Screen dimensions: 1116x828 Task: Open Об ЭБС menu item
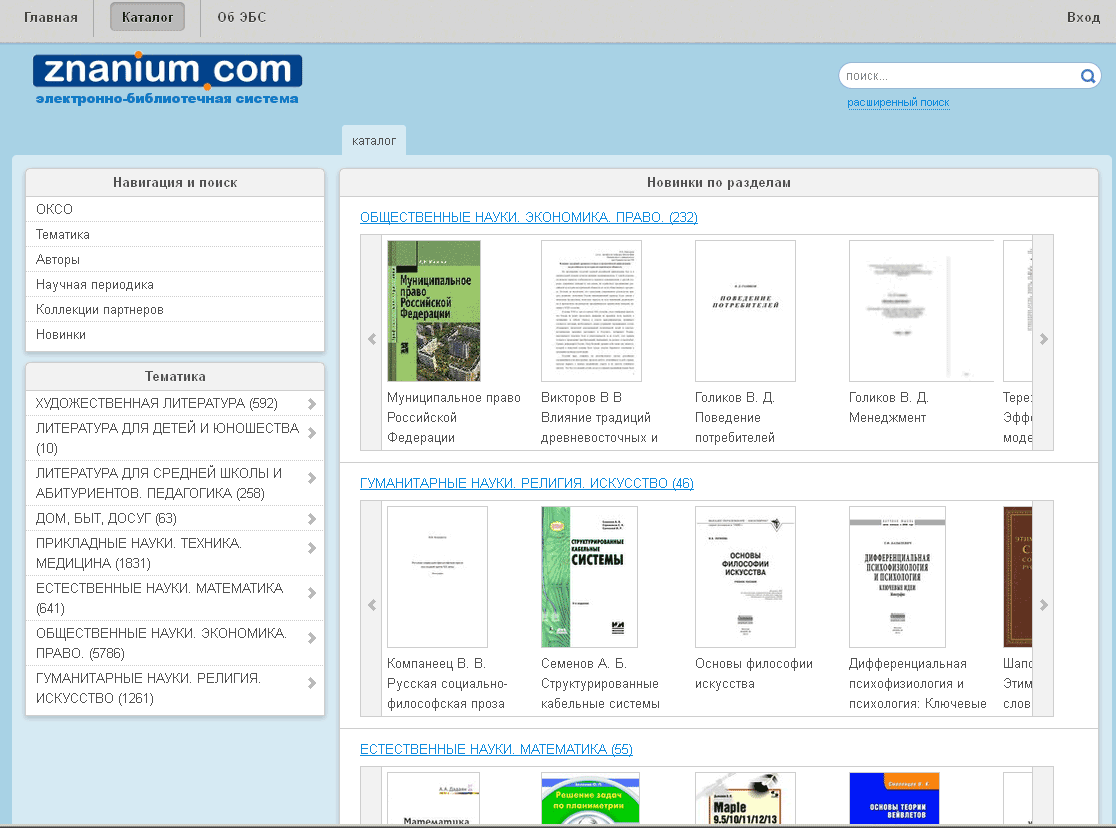click(242, 17)
